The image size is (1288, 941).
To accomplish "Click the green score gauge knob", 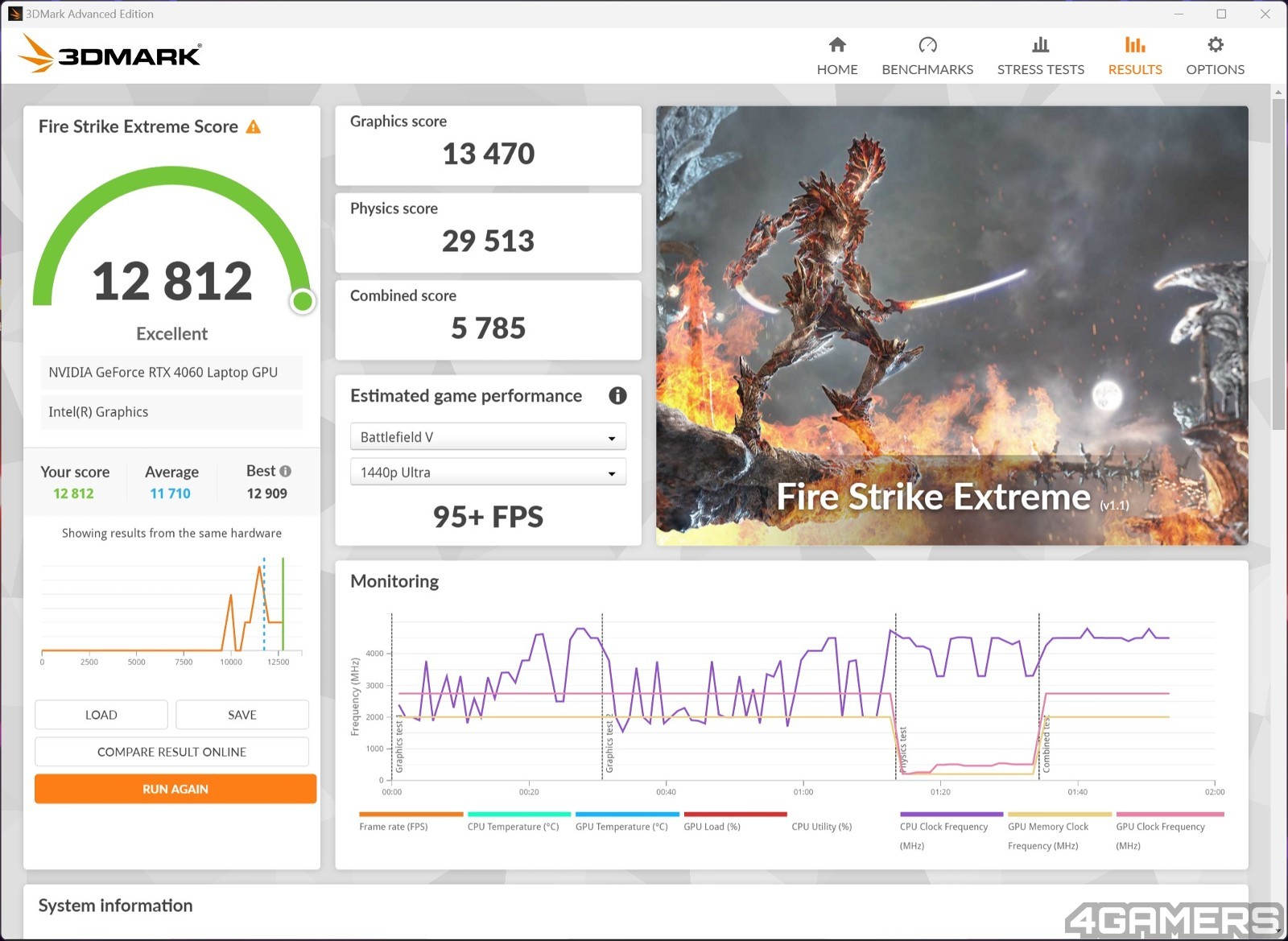I will pos(303,301).
